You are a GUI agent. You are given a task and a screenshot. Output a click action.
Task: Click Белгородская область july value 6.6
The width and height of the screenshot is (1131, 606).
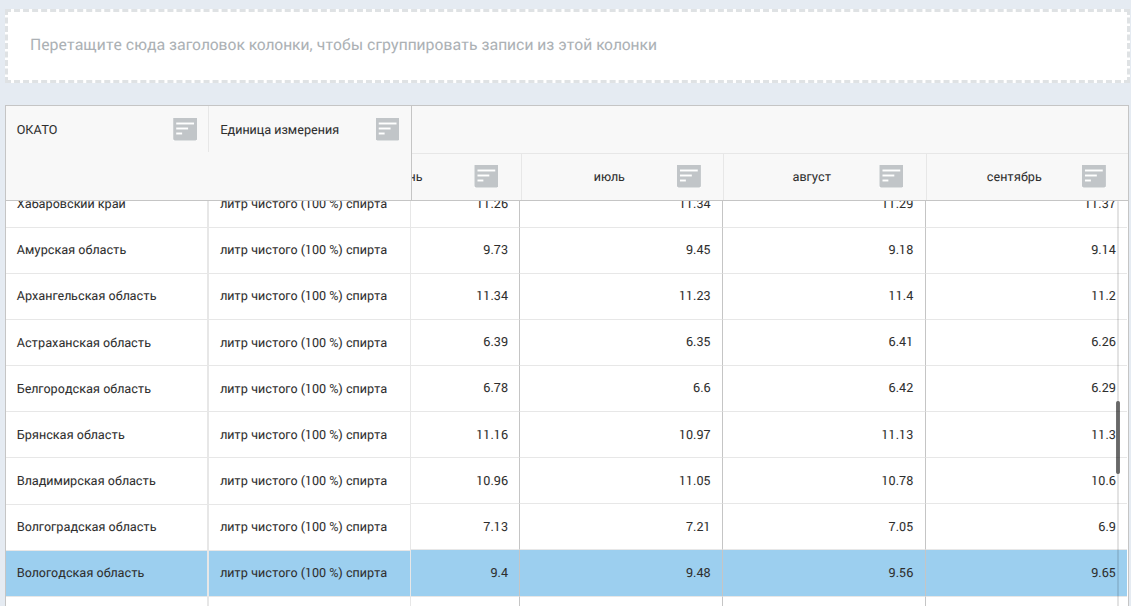[x=698, y=389]
